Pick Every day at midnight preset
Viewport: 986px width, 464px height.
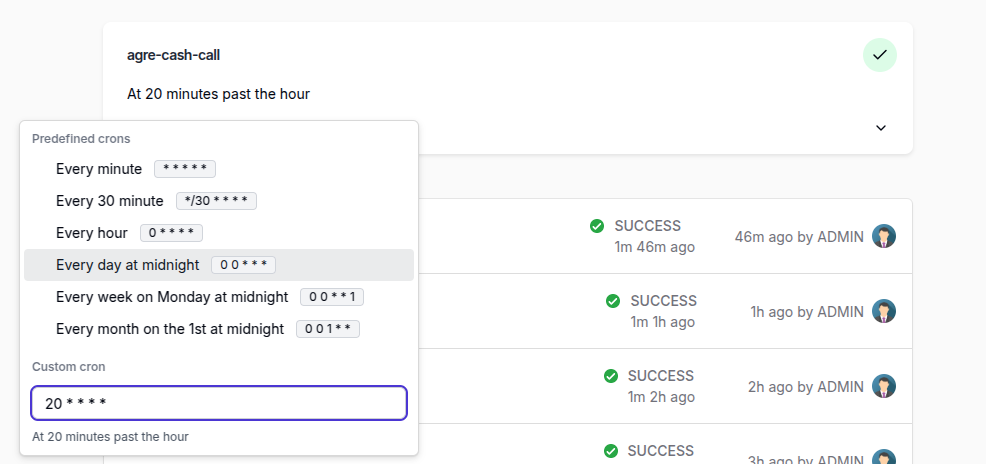219,265
